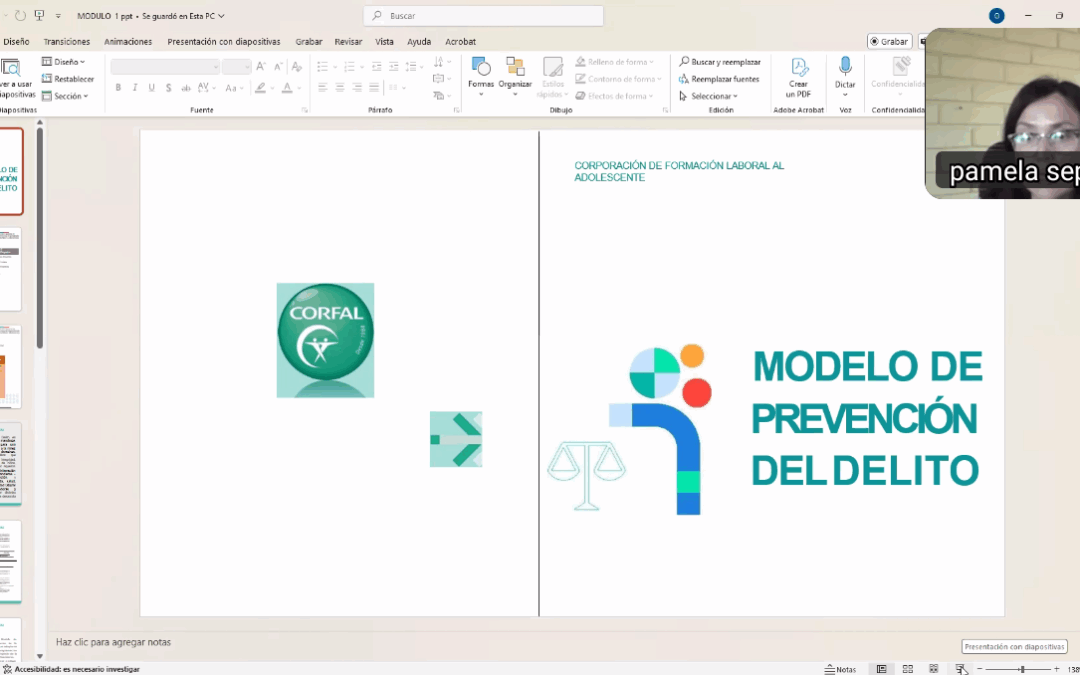This screenshot has width=1080, height=675.
Task: Click the zoom out minus button
Action: click(979, 669)
